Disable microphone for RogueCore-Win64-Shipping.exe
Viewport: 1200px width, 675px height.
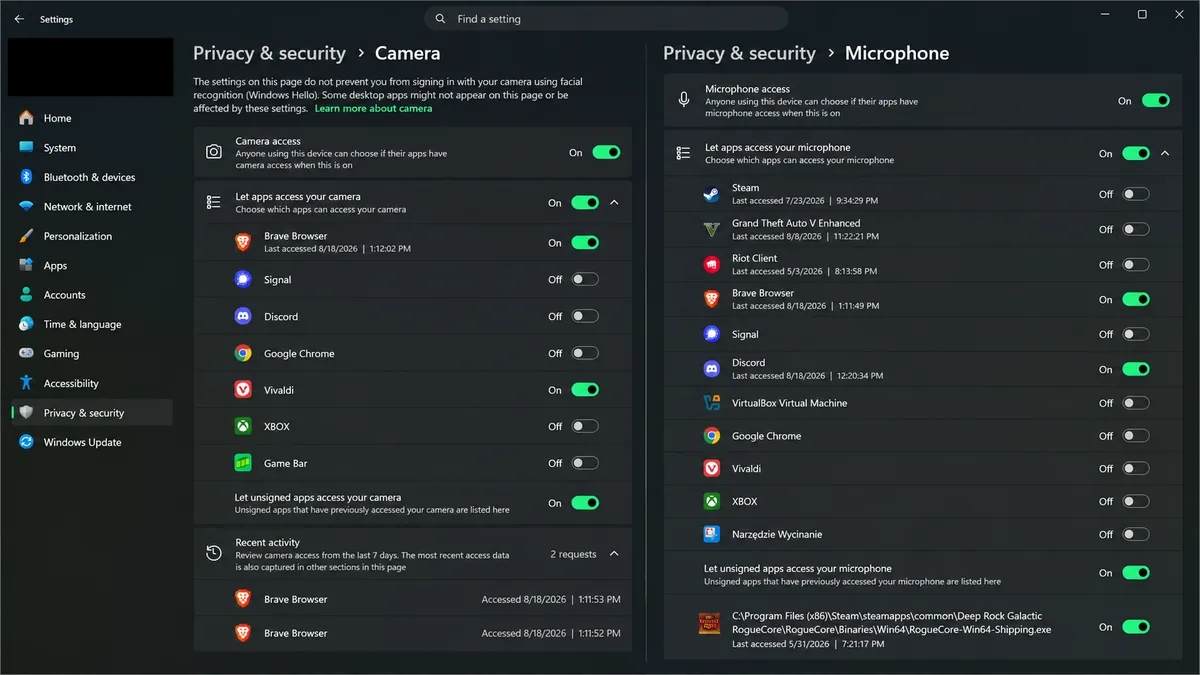tap(1136, 627)
